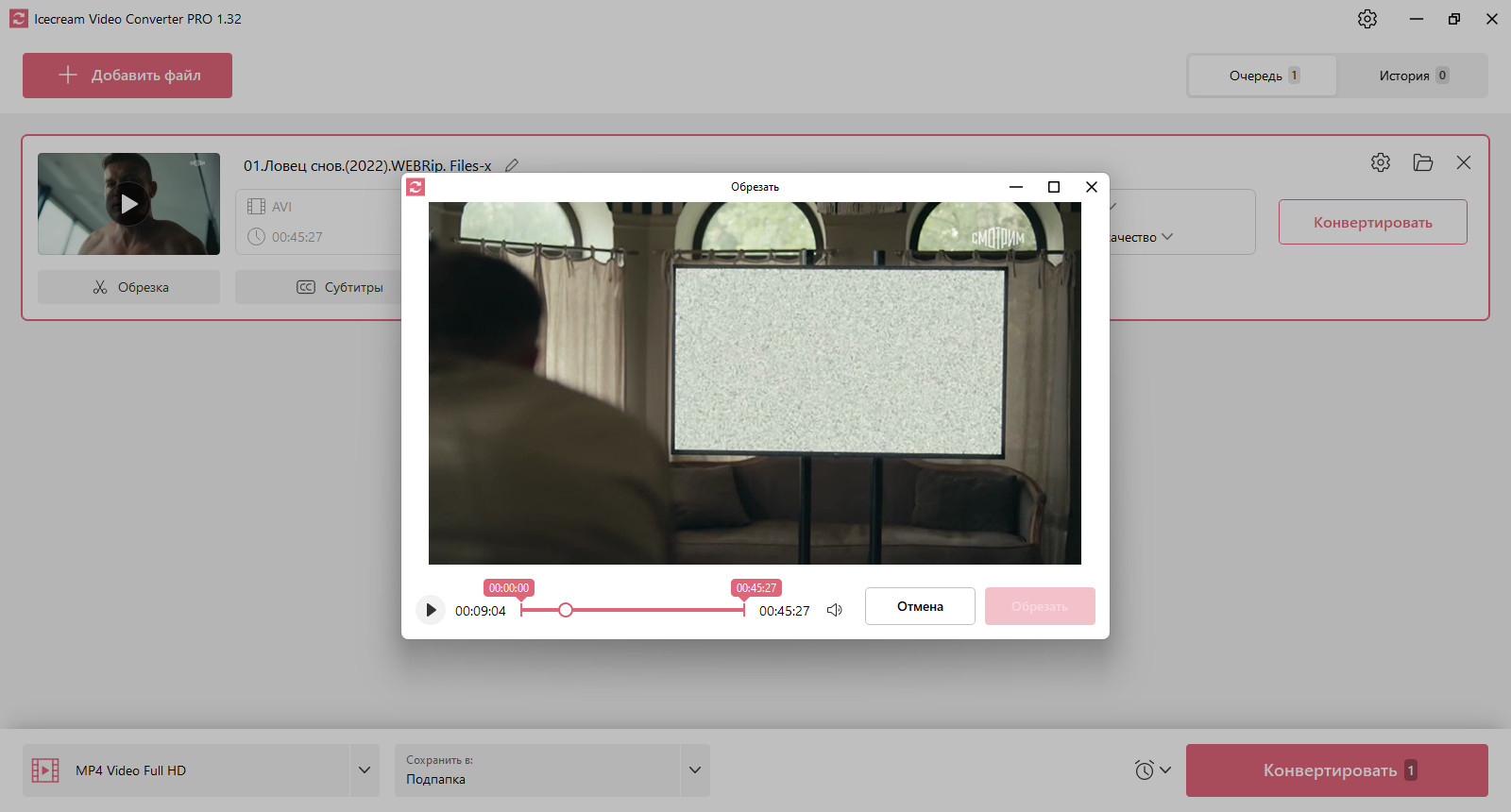Expand the Сохранить в Подпапка dropdown
This screenshot has width=1511, height=812.
coord(695,770)
